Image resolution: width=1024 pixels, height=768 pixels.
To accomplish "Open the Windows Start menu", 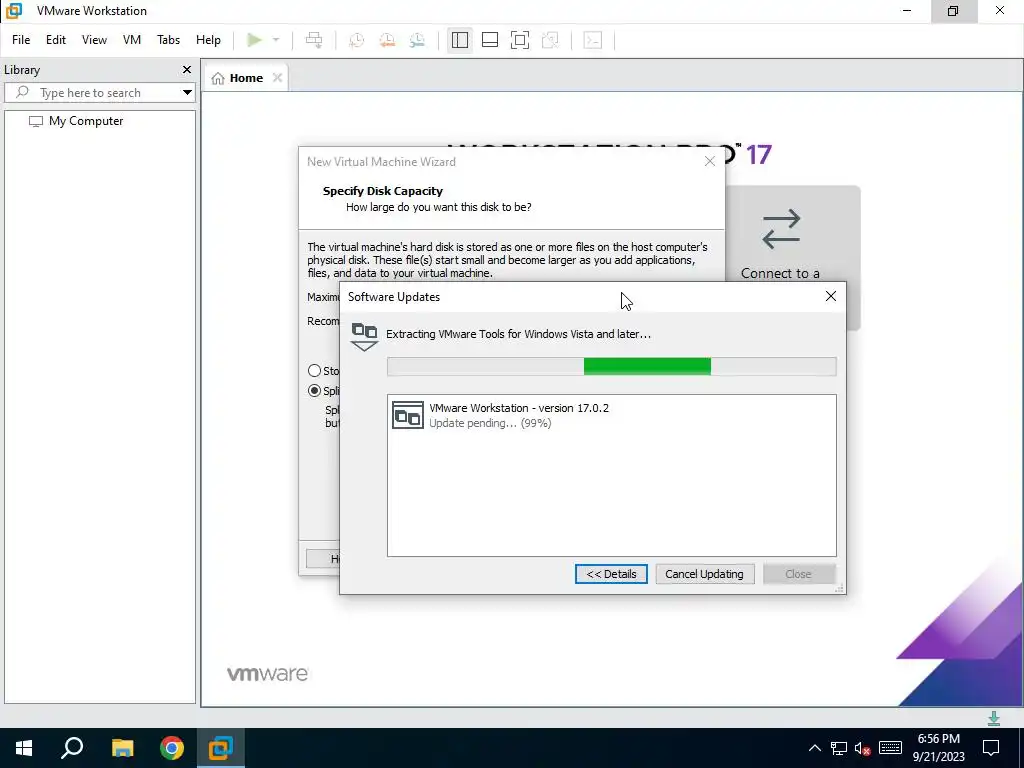I will 24,748.
